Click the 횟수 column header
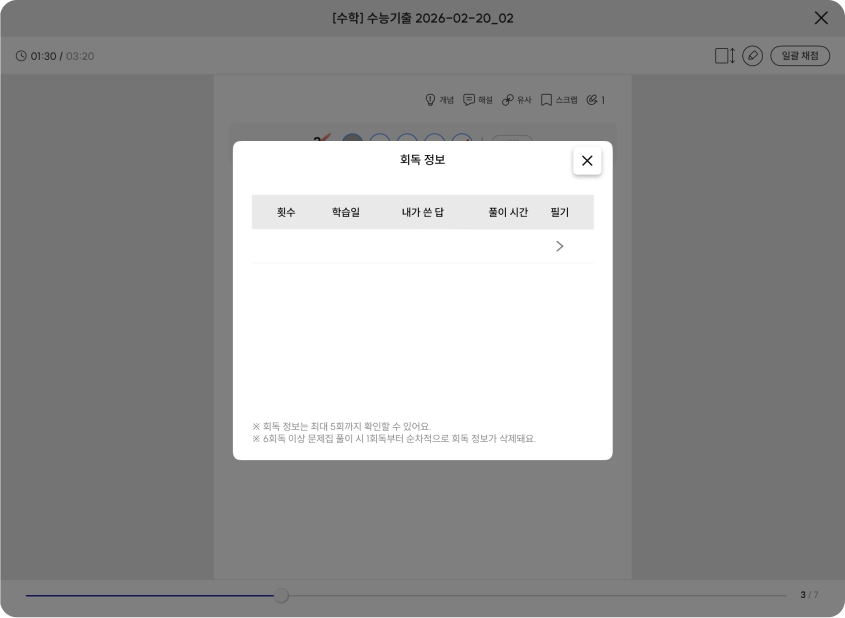Screen dimensions: 845x618 pos(286,212)
